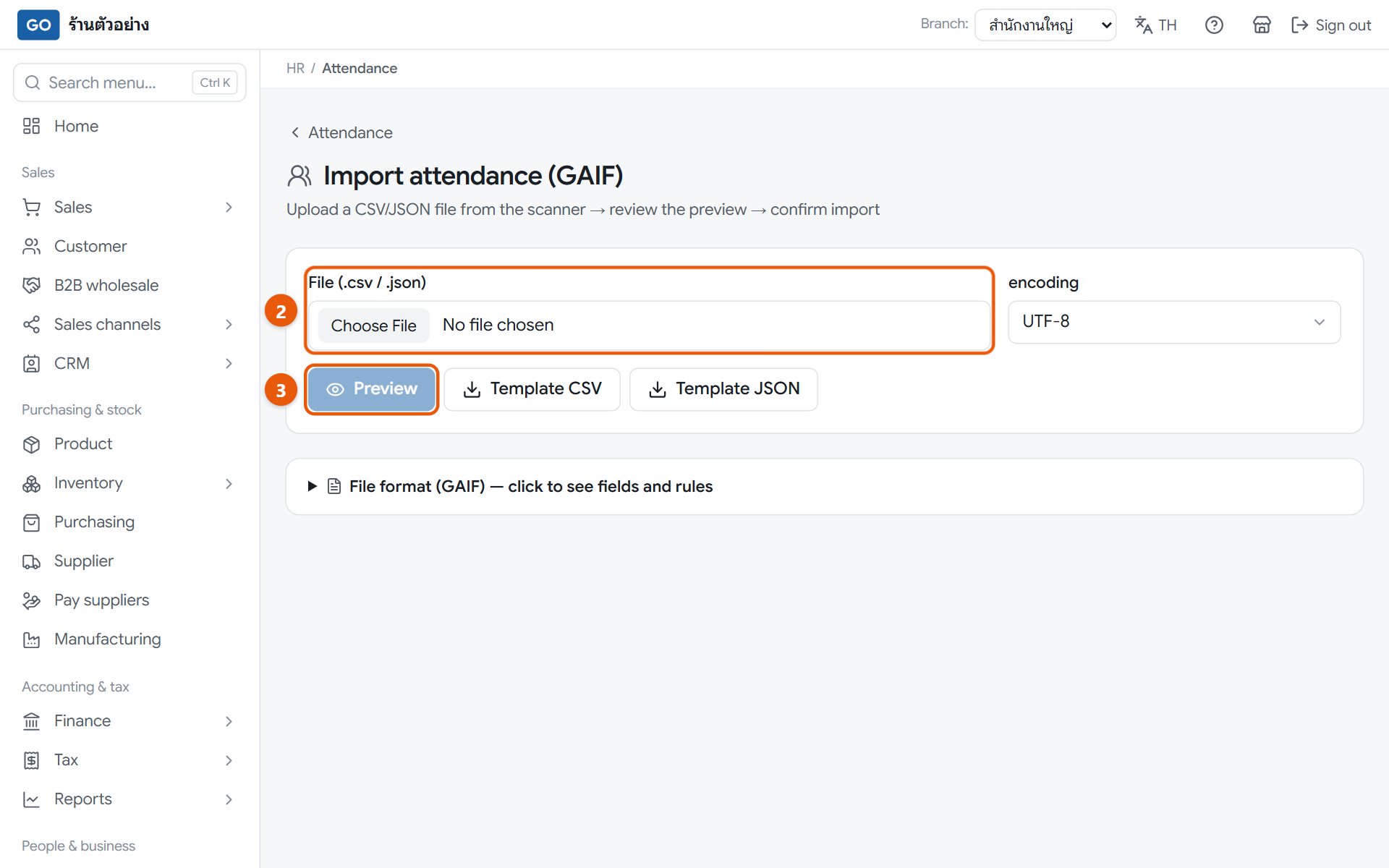Click the Ctrl K shortcut badge
This screenshot has width=1389, height=868.
coord(215,82)
